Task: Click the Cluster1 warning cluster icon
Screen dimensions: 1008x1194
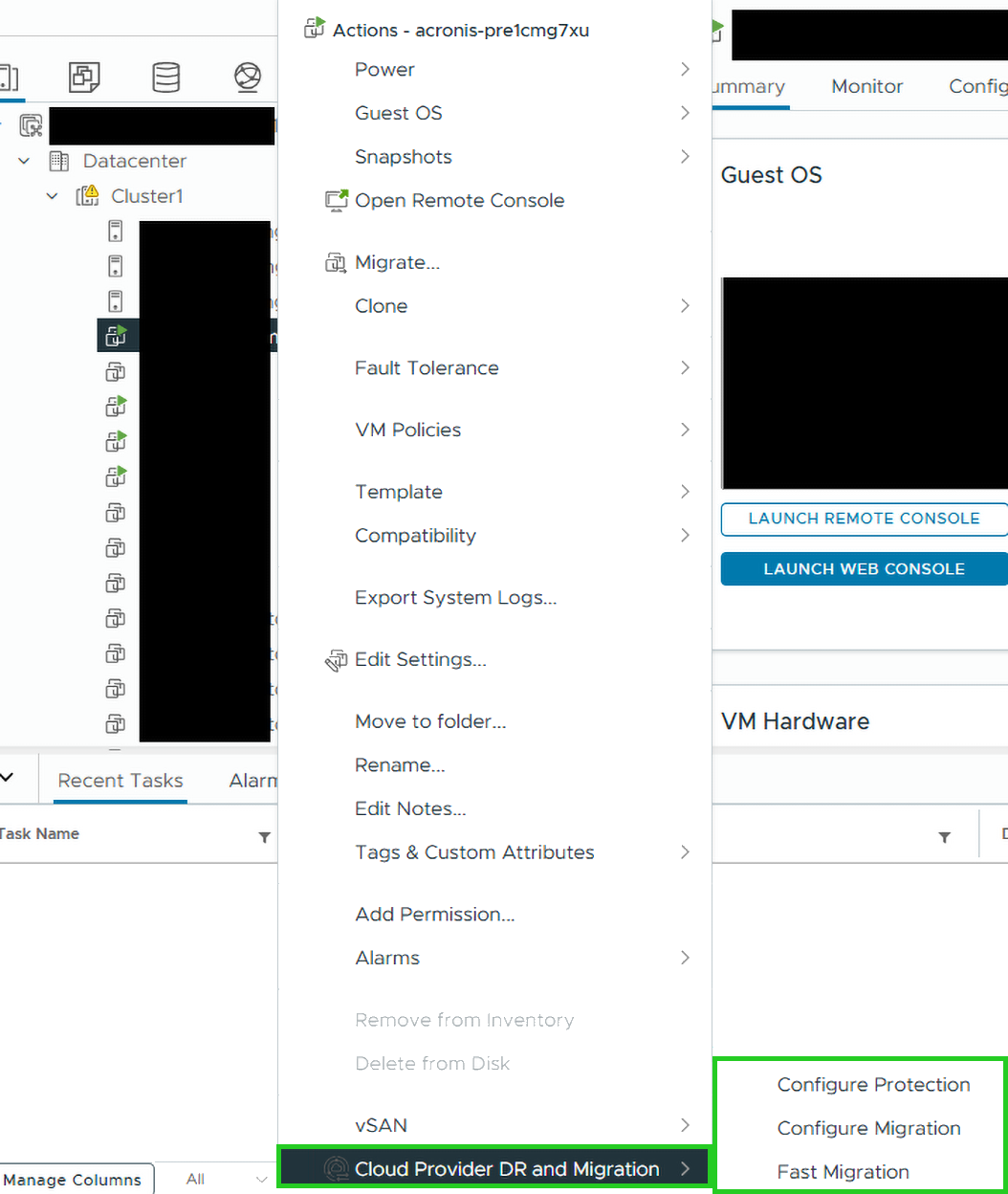Action: 88,196
